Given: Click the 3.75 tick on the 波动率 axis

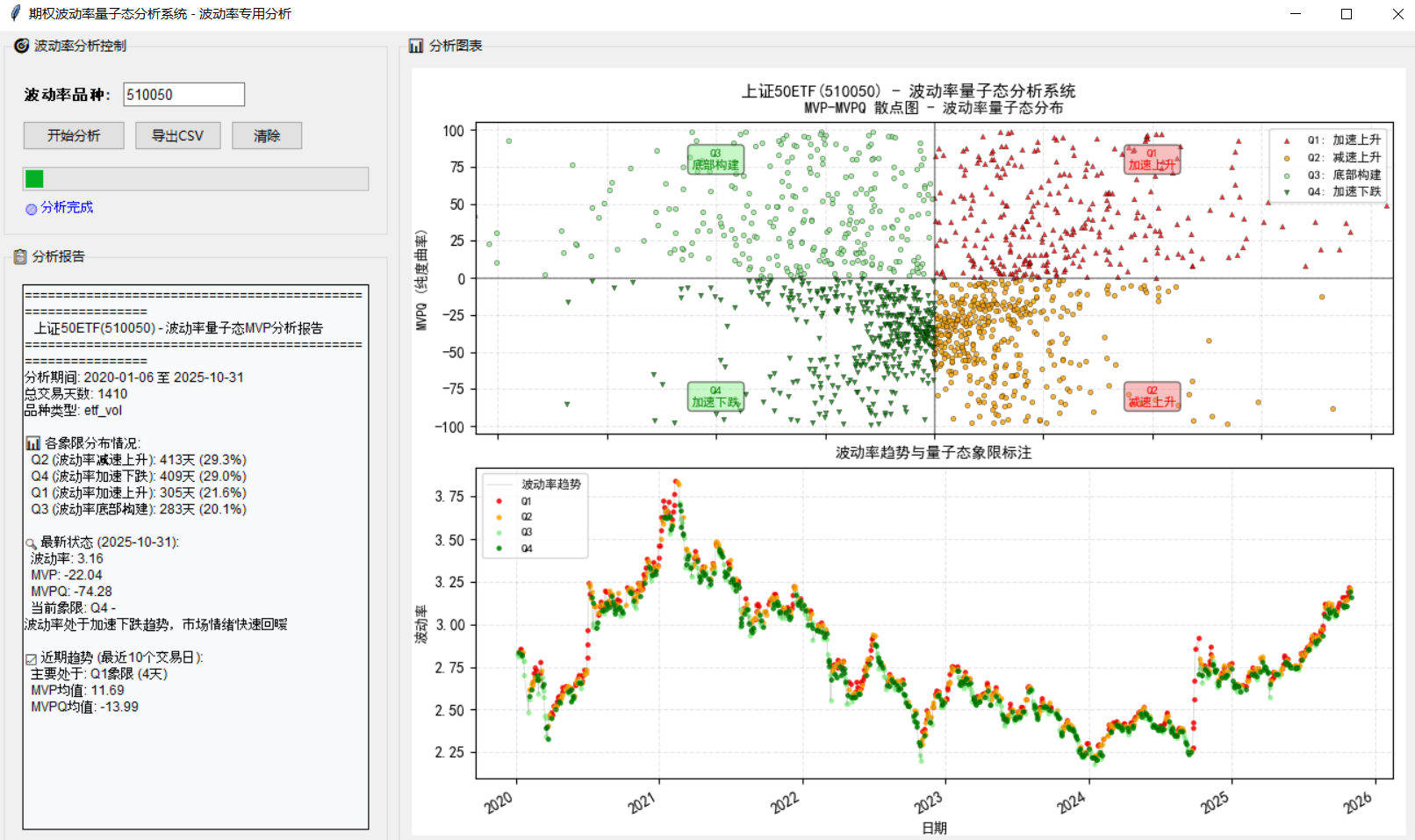Looking at the screenshot, I should (x=449, y=497).
